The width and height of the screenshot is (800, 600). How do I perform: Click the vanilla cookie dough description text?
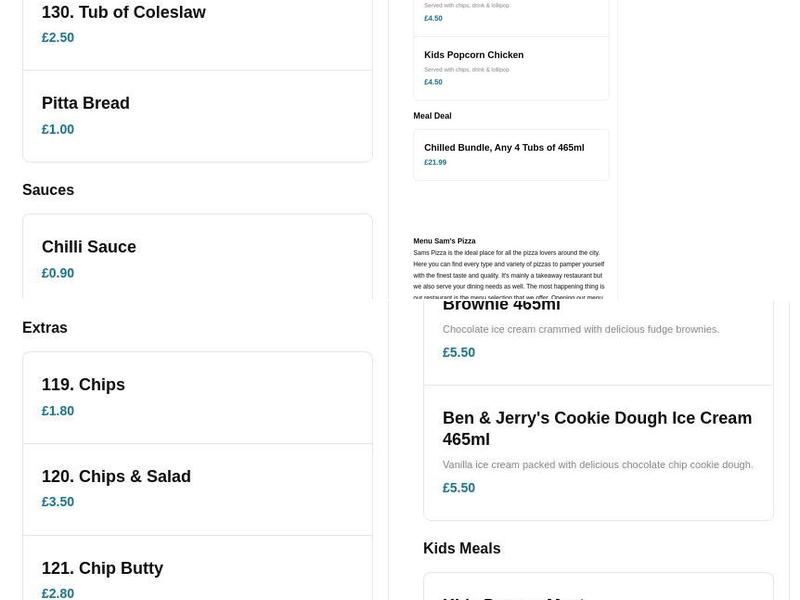[x=597, y=465]
